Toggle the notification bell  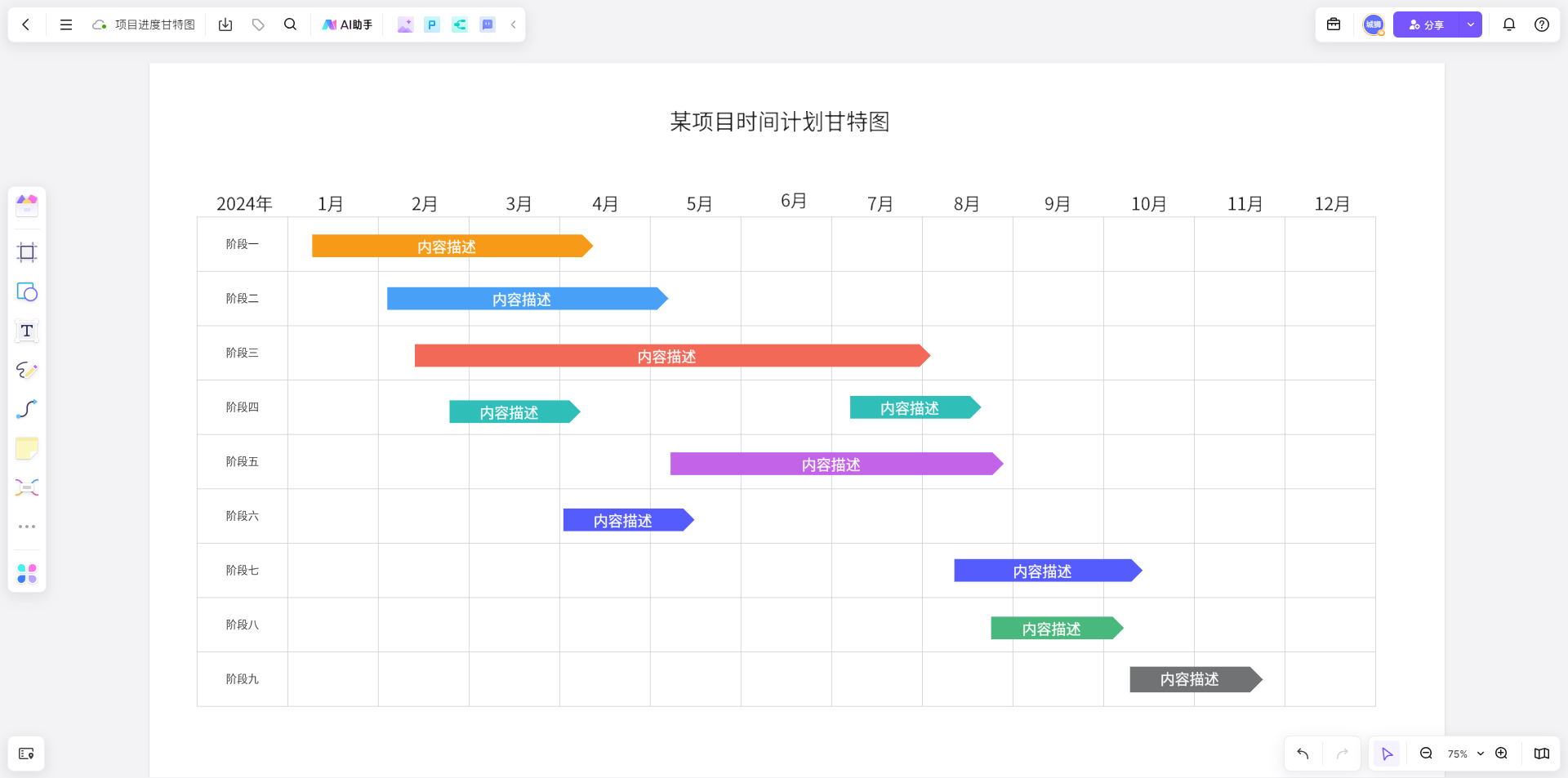point(1510,24)
